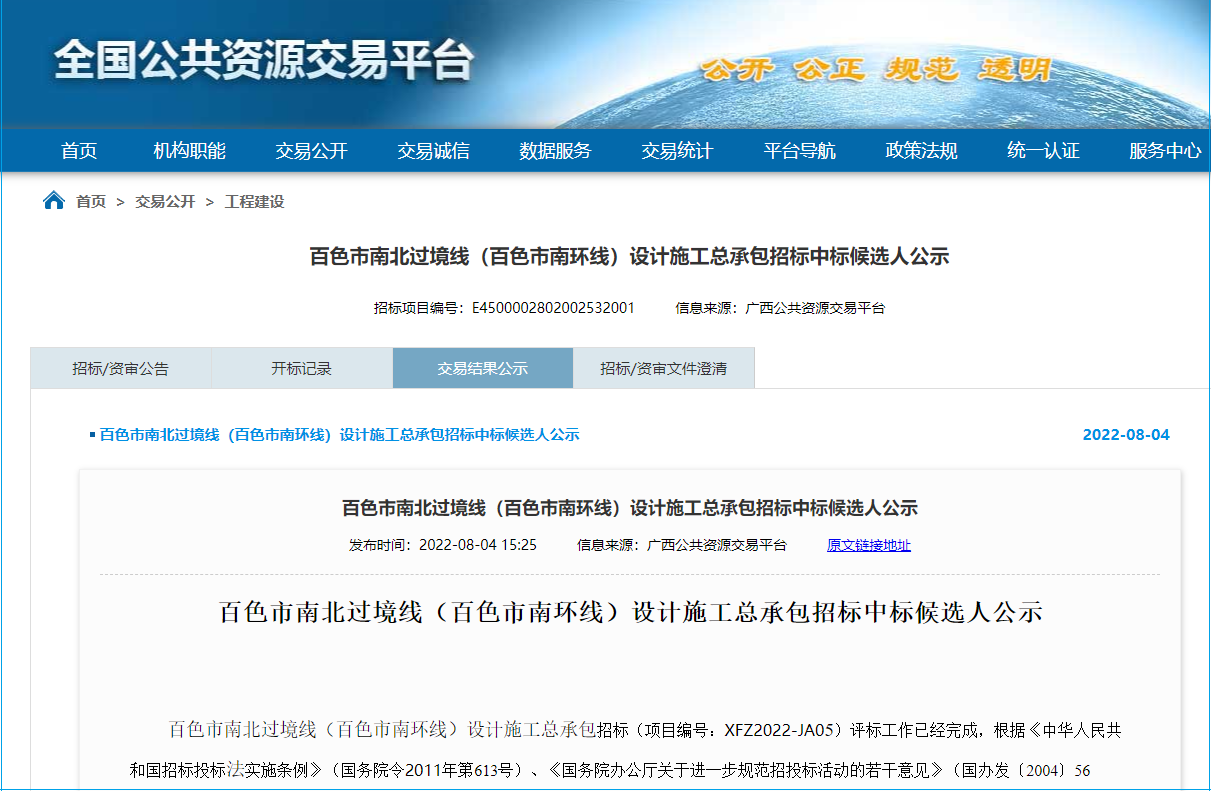Open the 原文链接地址 hyperlink
The image size is (1211, 791).
pyautogui.click(x=868, y=545)
